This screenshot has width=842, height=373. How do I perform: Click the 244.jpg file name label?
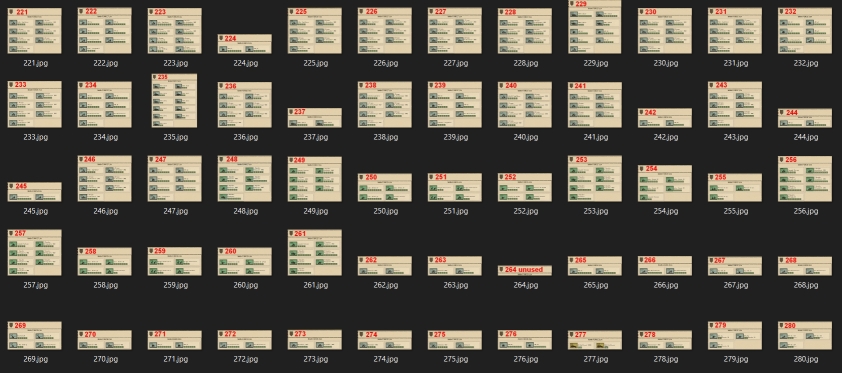[805, 137]
